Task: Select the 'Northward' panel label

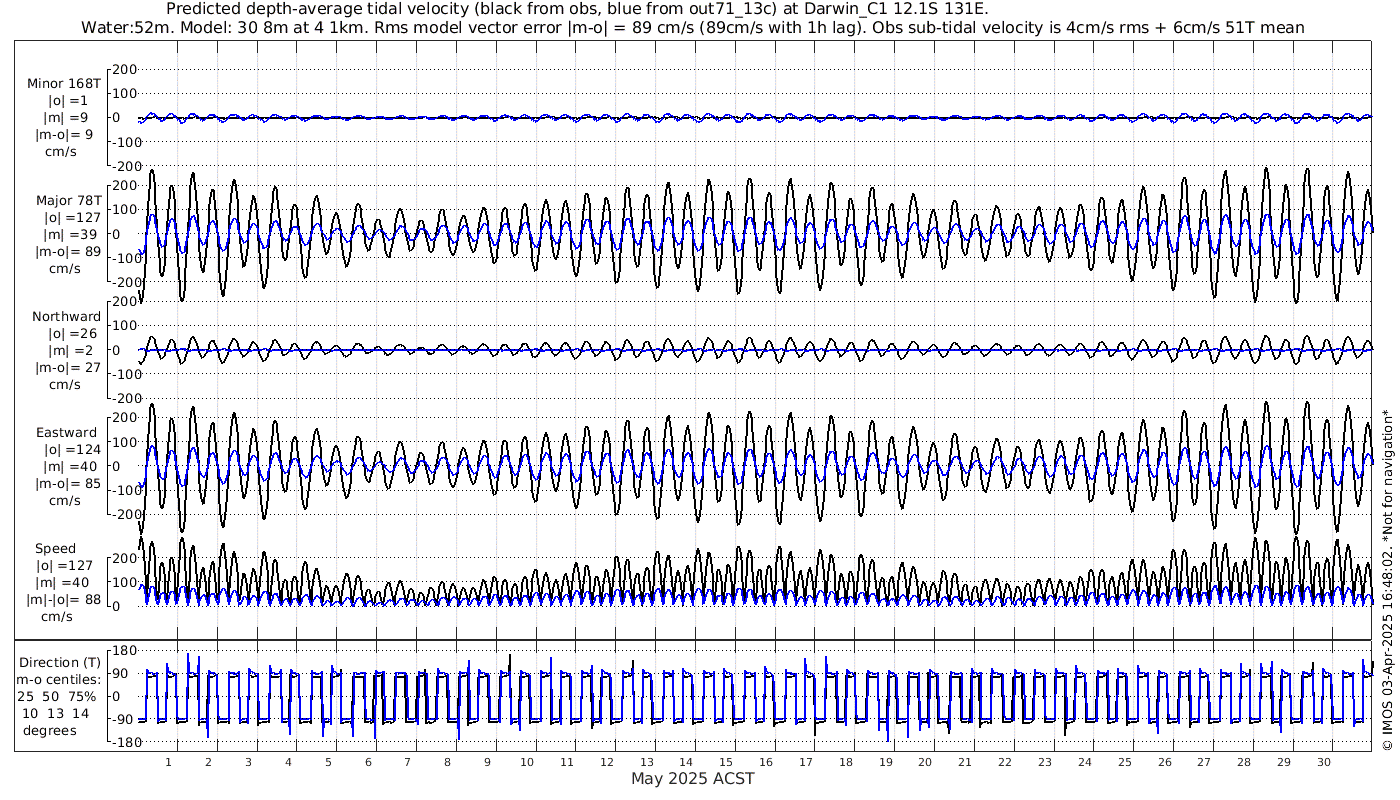Action: pos(66,316)
